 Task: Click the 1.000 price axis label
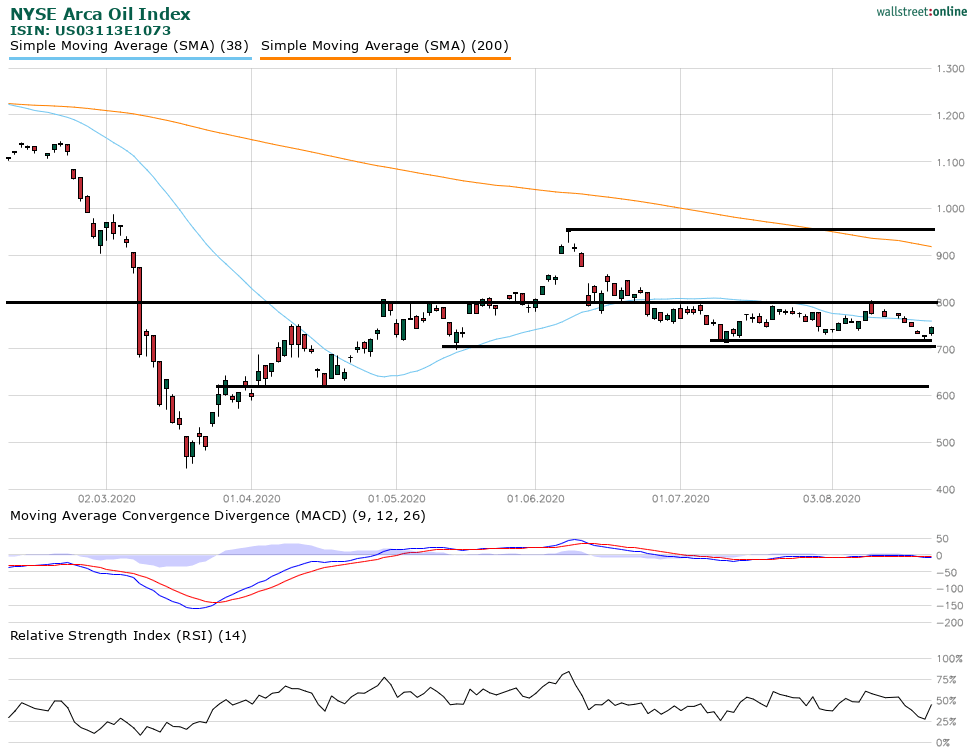[950, 209]
